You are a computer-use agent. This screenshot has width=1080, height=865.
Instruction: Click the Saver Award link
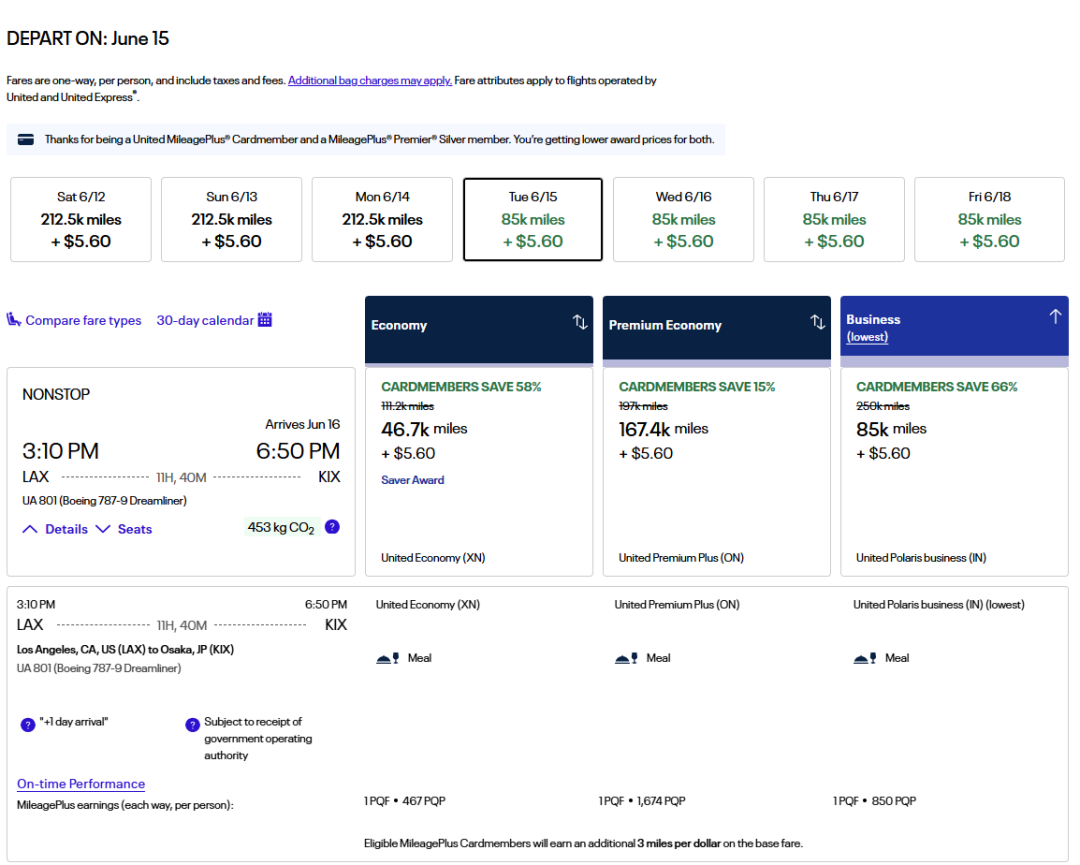click(413, 480)
